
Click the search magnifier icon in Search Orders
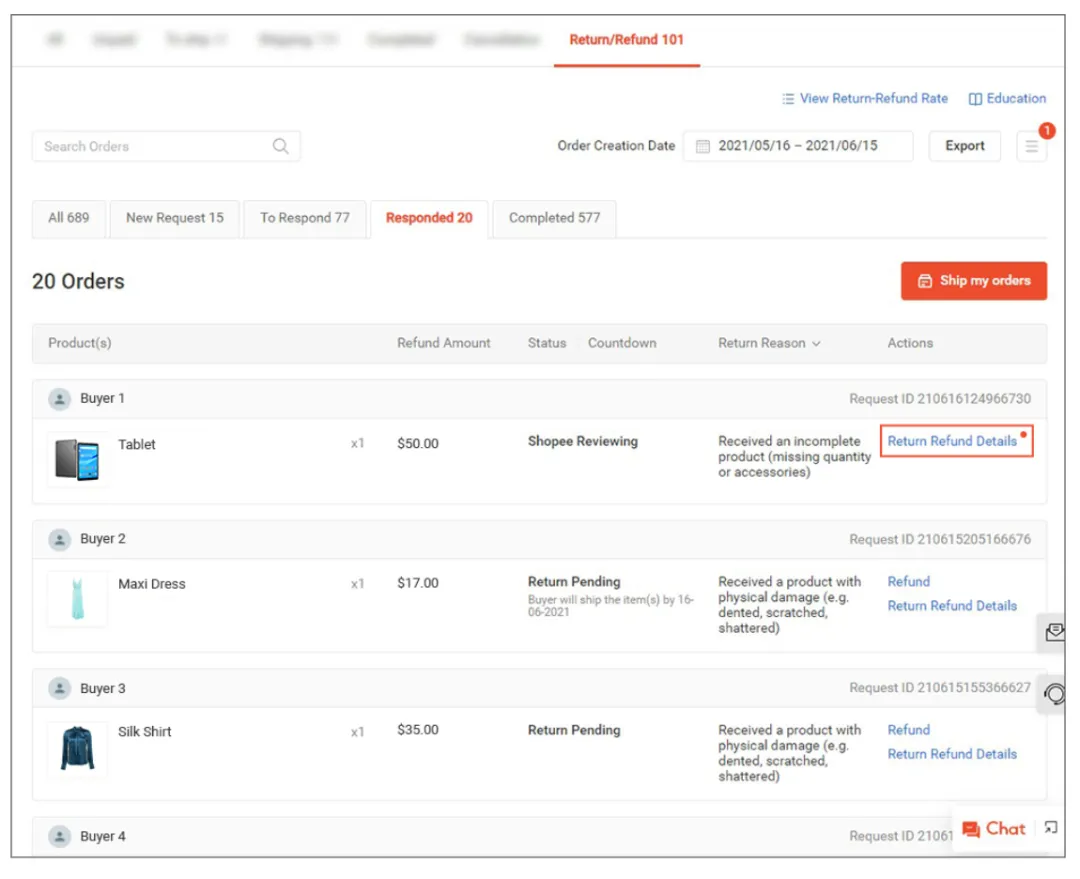tap(280, 146)
